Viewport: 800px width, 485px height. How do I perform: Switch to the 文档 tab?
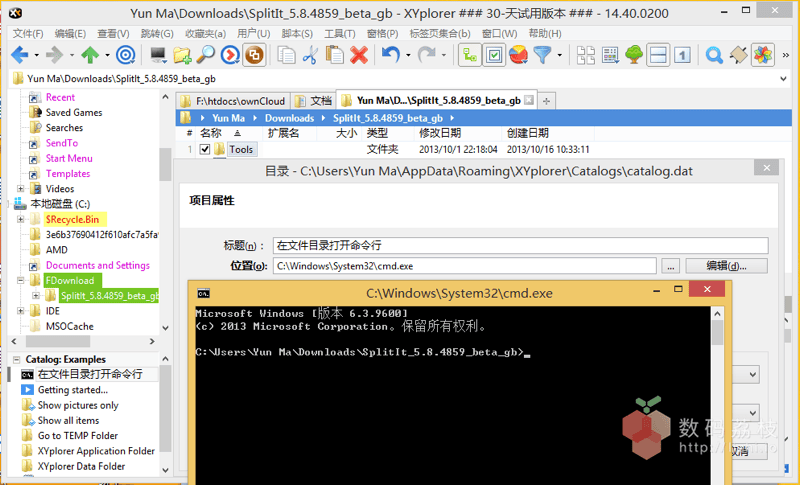pos(314,101)
